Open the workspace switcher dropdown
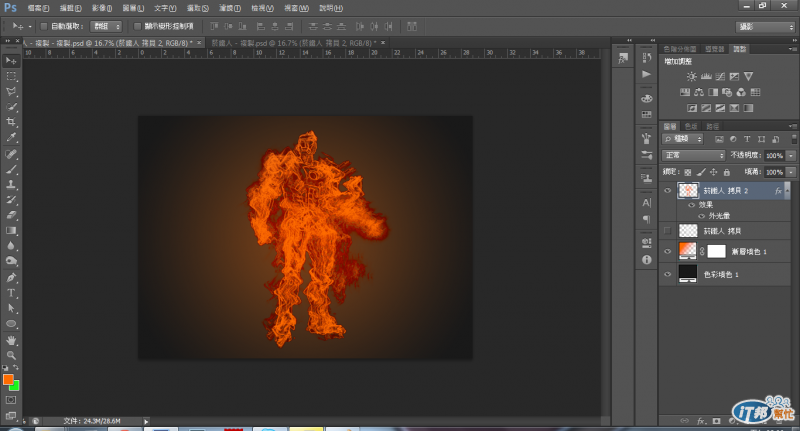800x431 pixels. click(x=766, y=27)
